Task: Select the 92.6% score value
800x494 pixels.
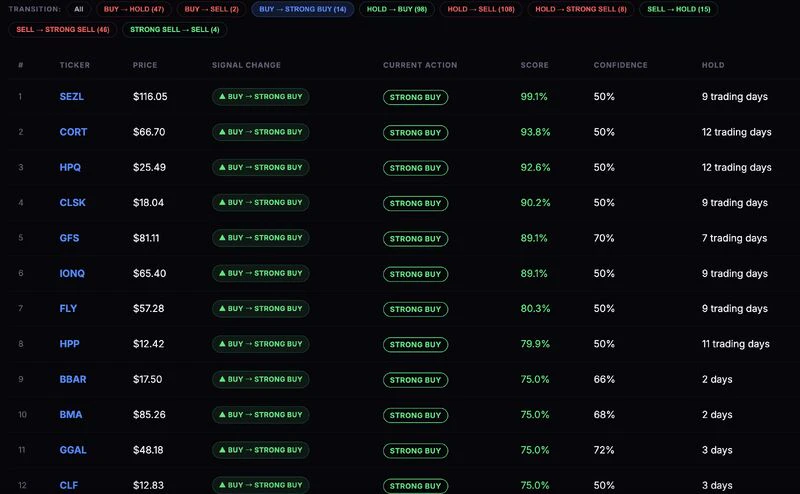Action: coord(535,167)
